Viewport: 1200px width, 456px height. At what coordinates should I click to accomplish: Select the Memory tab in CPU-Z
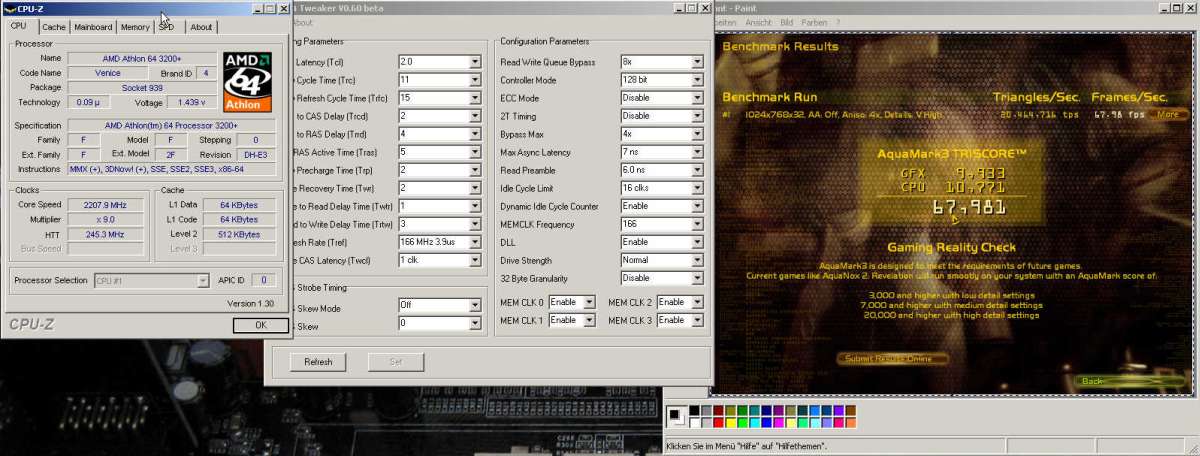[135, 27]
